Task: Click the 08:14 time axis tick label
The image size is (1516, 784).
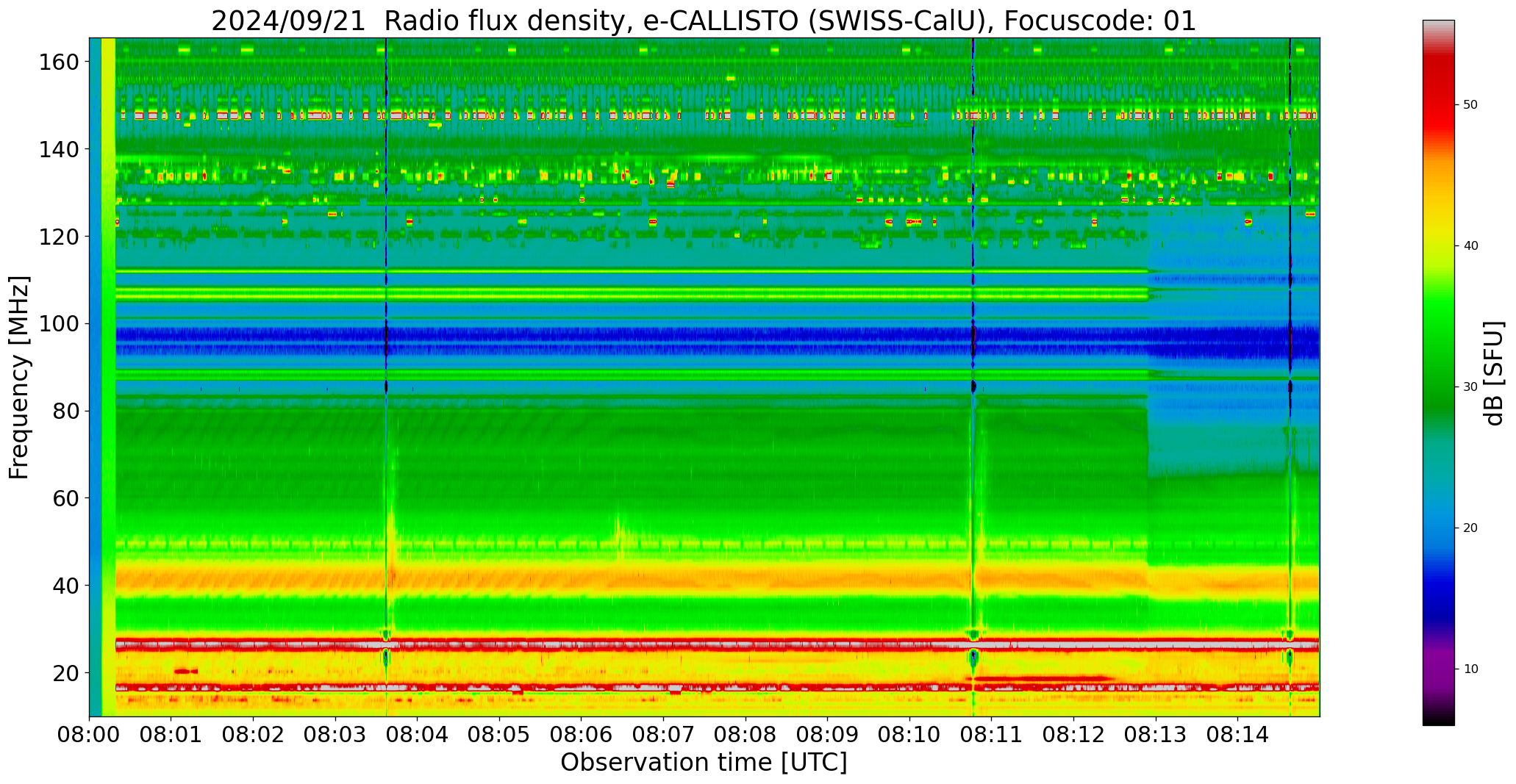Action: [1237, 734]
